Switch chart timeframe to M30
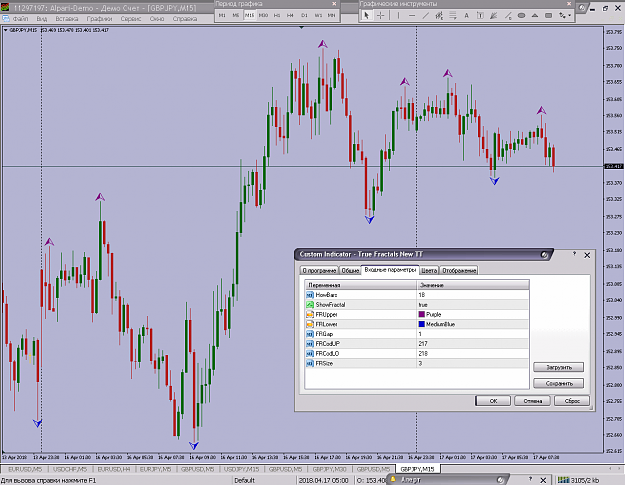Image resolution: width=625 pixels, height=485 pixels. (x=263, y=15)
